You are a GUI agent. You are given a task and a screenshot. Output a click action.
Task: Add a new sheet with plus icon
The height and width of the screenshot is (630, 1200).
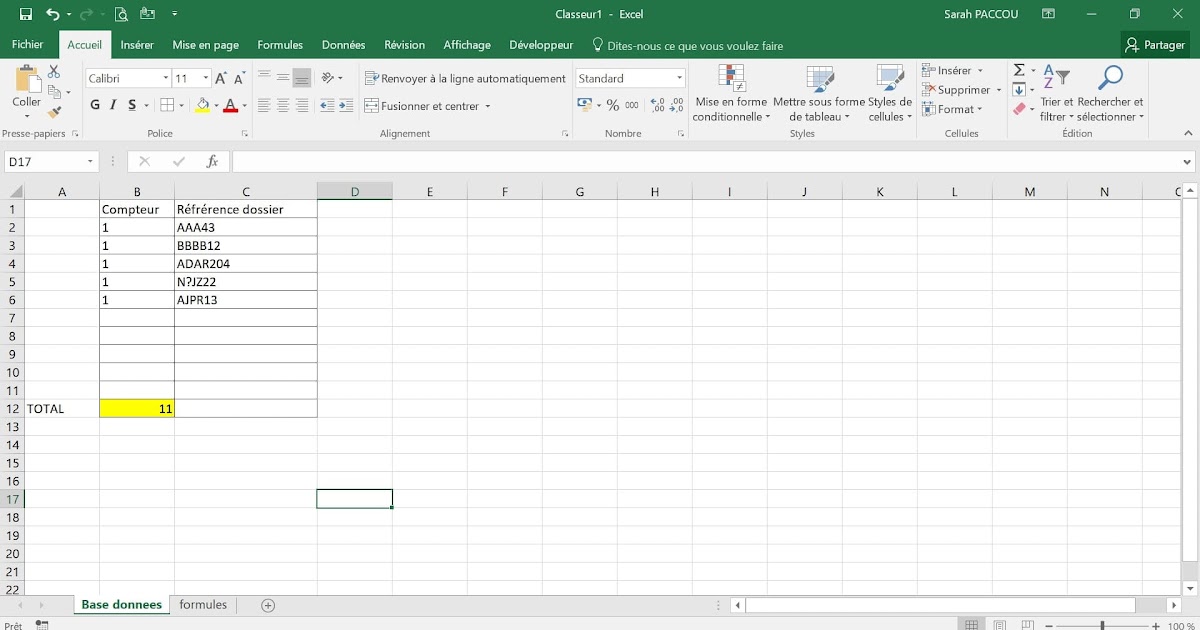coord(267,605)
